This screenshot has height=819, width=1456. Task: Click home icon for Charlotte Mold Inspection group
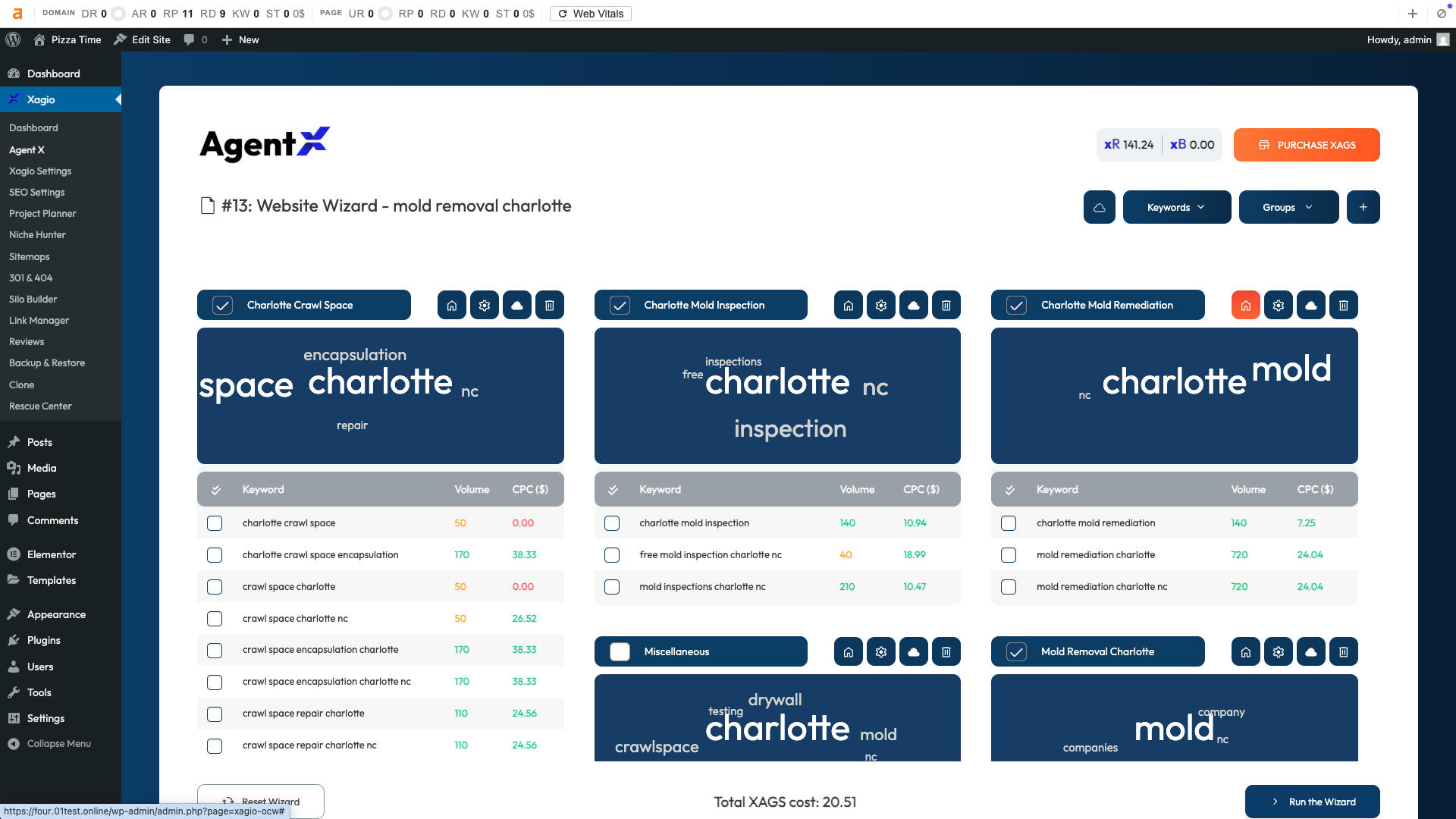coord(849,305)
